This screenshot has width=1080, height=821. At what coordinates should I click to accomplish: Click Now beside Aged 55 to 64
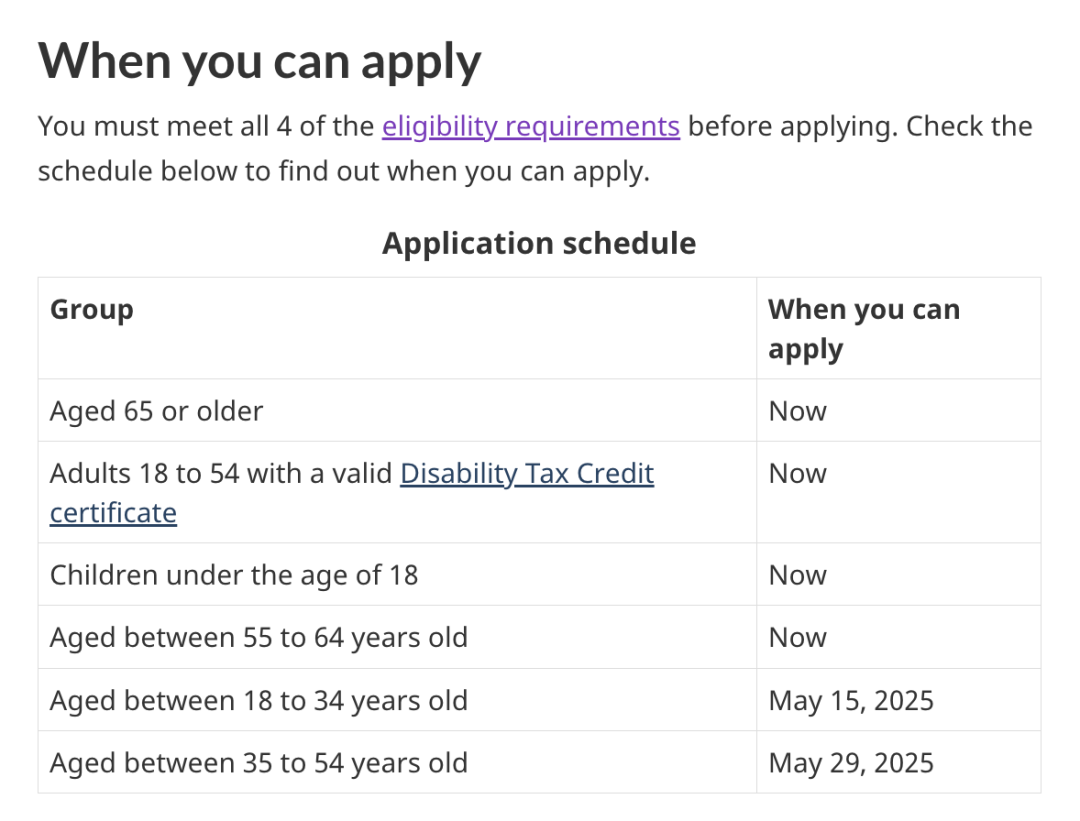pyautogui.click(x=798, y=638)
